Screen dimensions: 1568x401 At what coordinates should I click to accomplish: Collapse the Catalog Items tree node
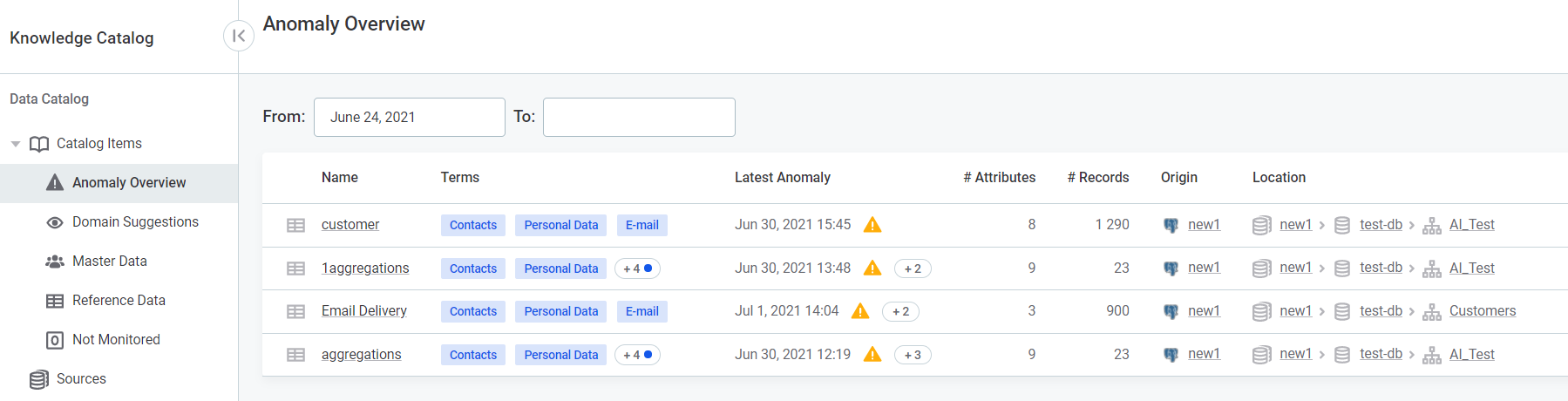click(16, 144)
